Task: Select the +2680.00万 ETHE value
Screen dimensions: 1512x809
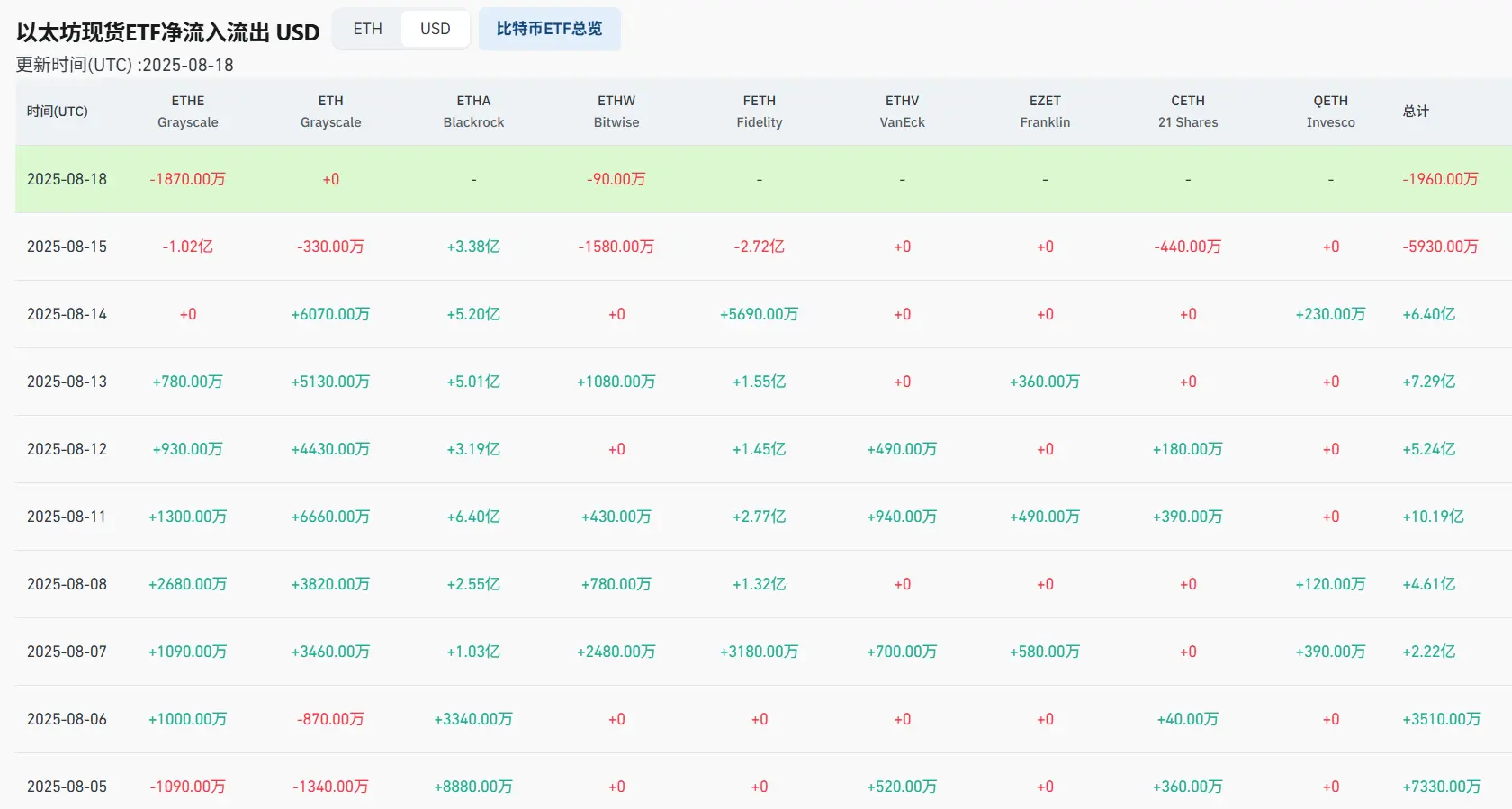Action: 188,584
